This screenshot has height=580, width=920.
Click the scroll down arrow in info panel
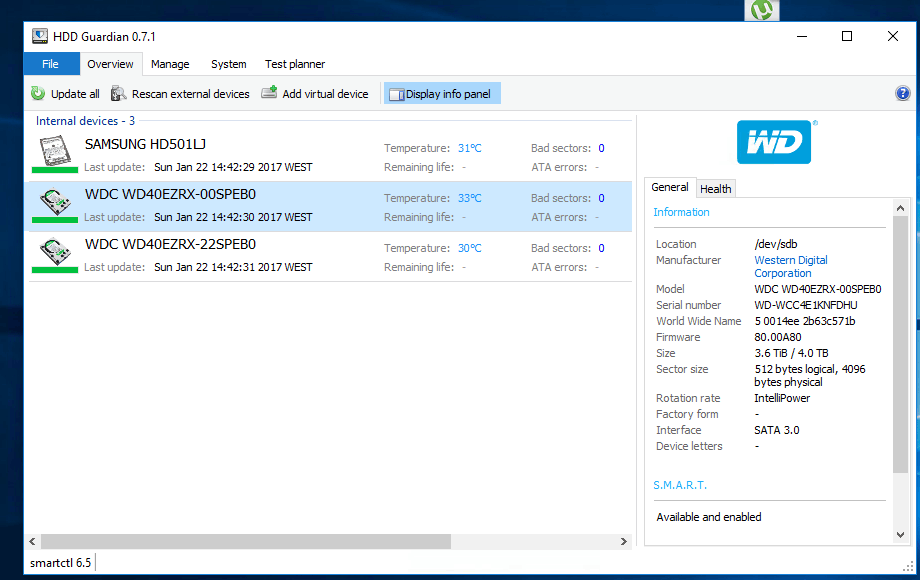tap(900, 534)
